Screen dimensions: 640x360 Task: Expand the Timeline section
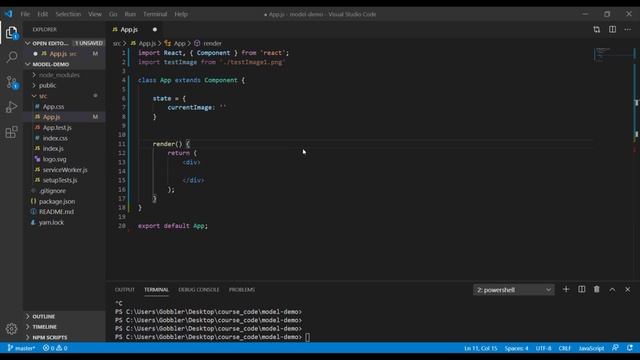tap(64, 327)
